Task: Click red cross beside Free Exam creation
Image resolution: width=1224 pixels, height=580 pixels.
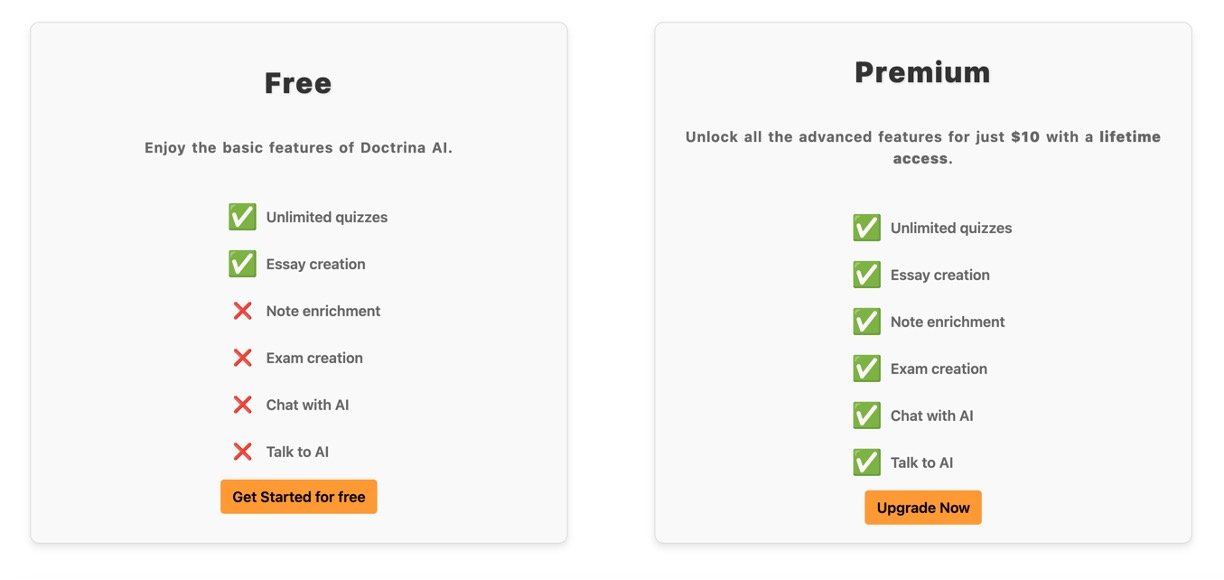Action: (242, 358)
